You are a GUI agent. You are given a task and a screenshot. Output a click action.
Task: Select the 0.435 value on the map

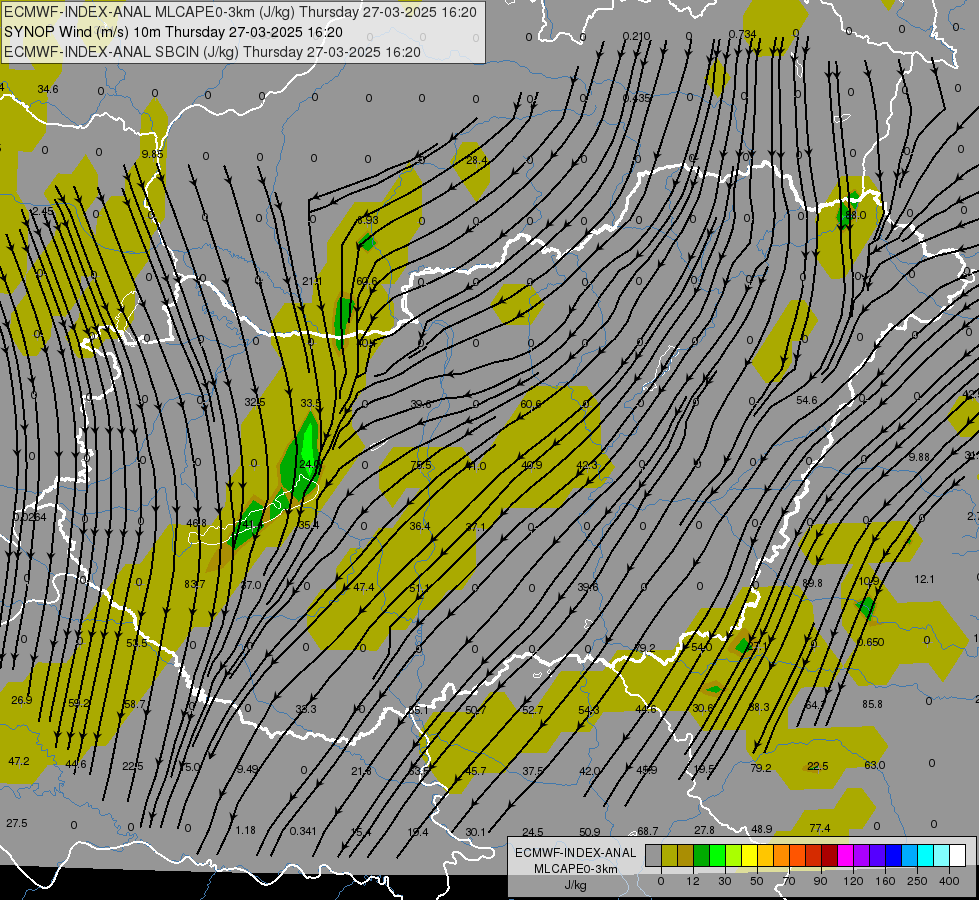click(x=637, y=99)
